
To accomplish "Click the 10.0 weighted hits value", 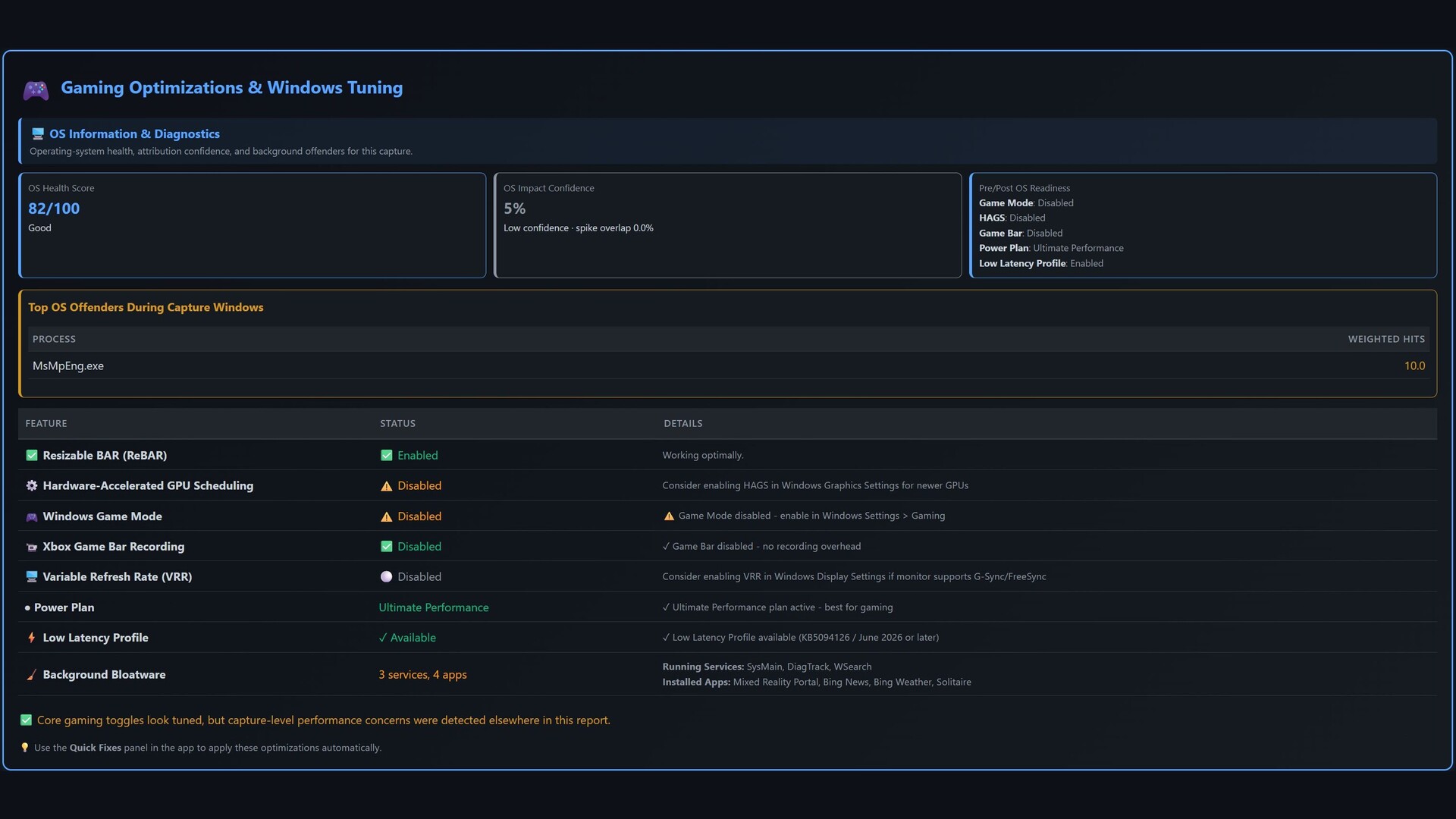I will point(1414,366).
